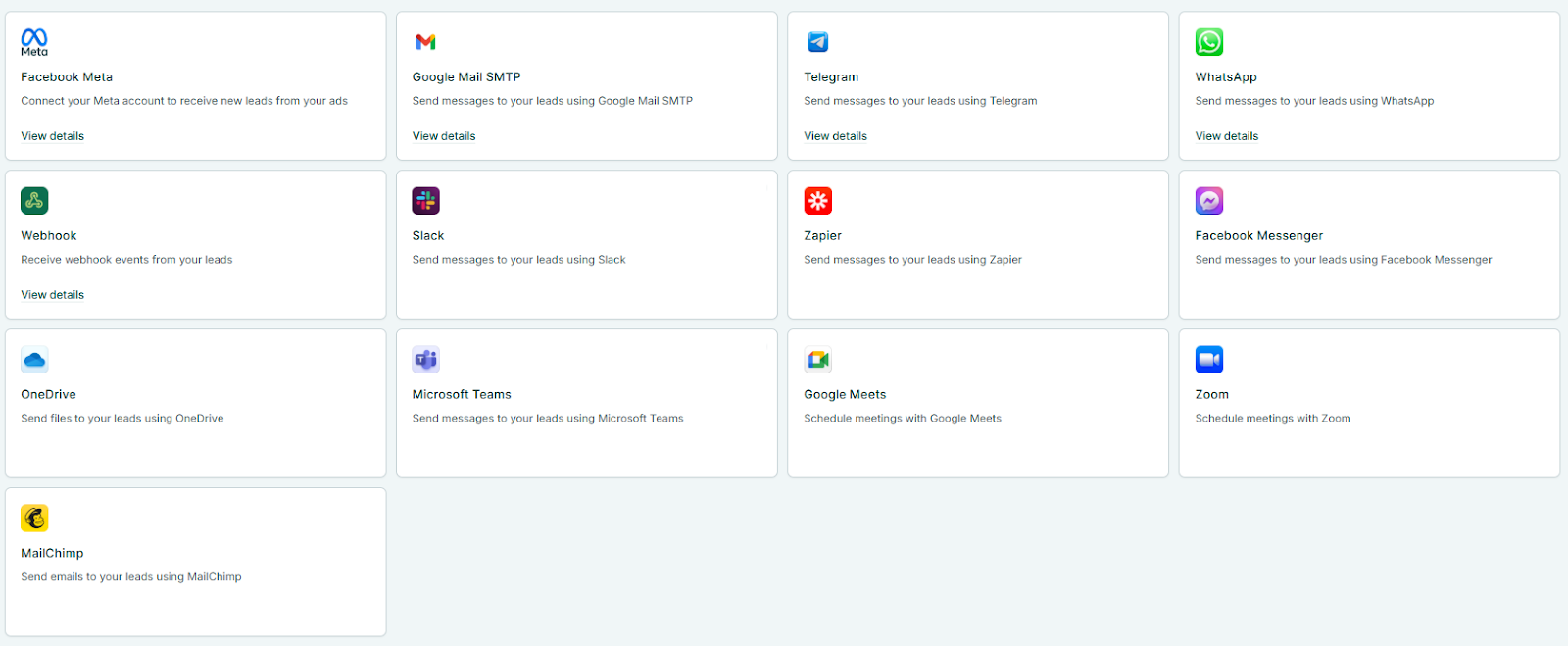The height and width of the screenshot is (646, 1568).
Task: Open View details for Webhook
Action: (53, 295)
